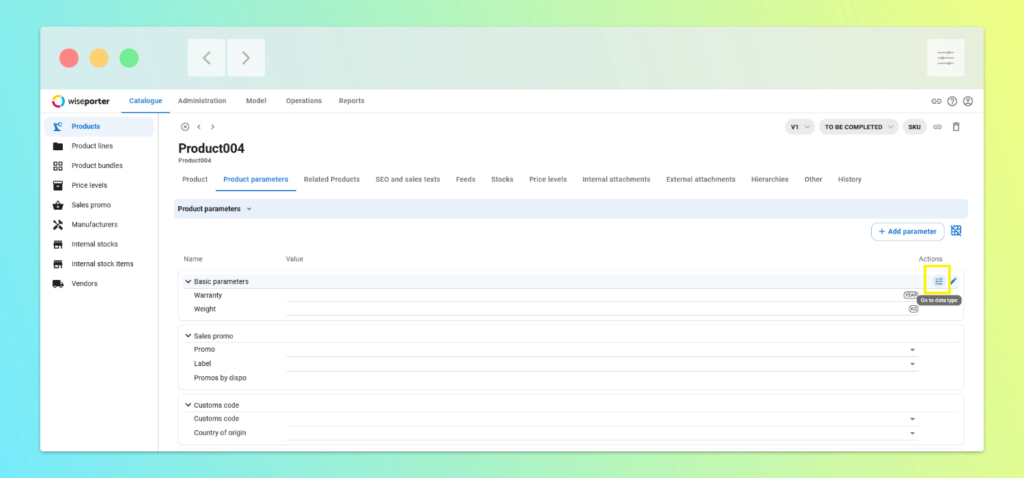The width and height of the screenshot is (1024, 478).
Task: Click the Products sidebar icon
Action: coord(57,127)
